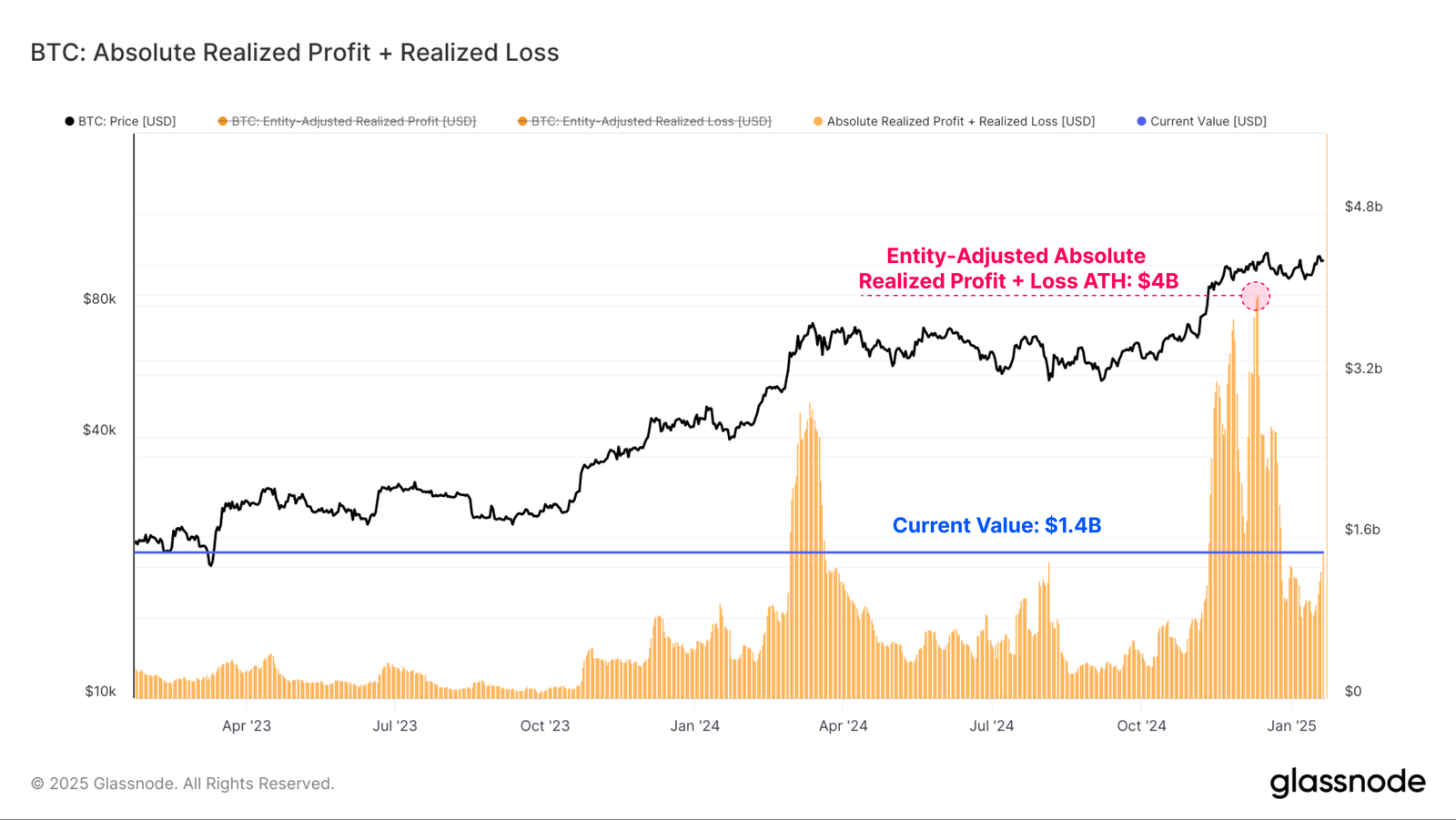
Task: Click the black BTC Price legend dot
Action: click(69, 121)
